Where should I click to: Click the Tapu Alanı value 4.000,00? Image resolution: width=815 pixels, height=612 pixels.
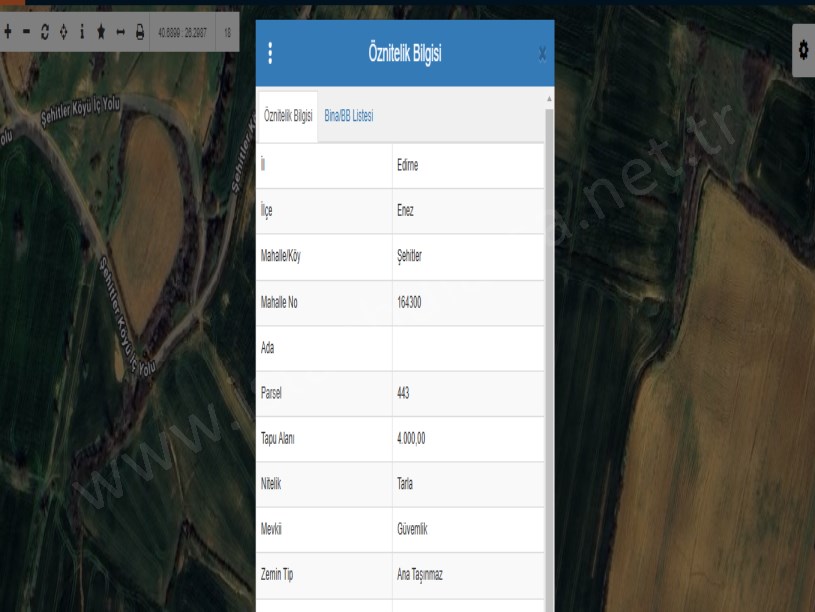[468, 438]
